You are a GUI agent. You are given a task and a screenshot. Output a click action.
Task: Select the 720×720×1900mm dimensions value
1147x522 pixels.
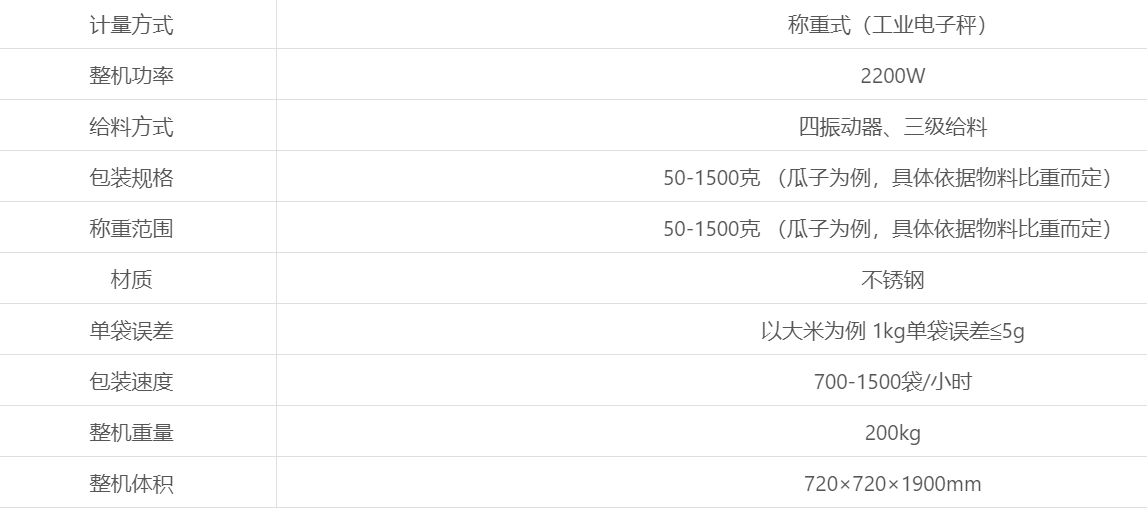tap(892, 483)
